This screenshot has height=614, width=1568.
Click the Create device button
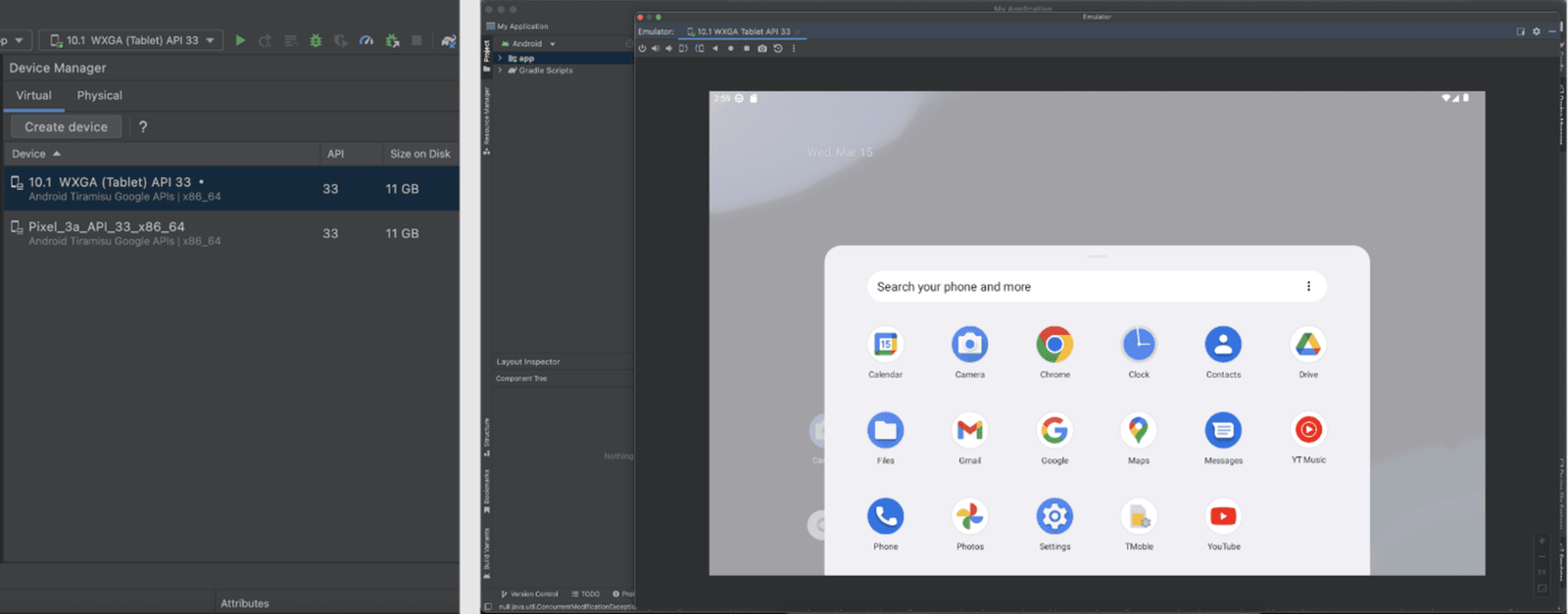(x=67, y=126)
